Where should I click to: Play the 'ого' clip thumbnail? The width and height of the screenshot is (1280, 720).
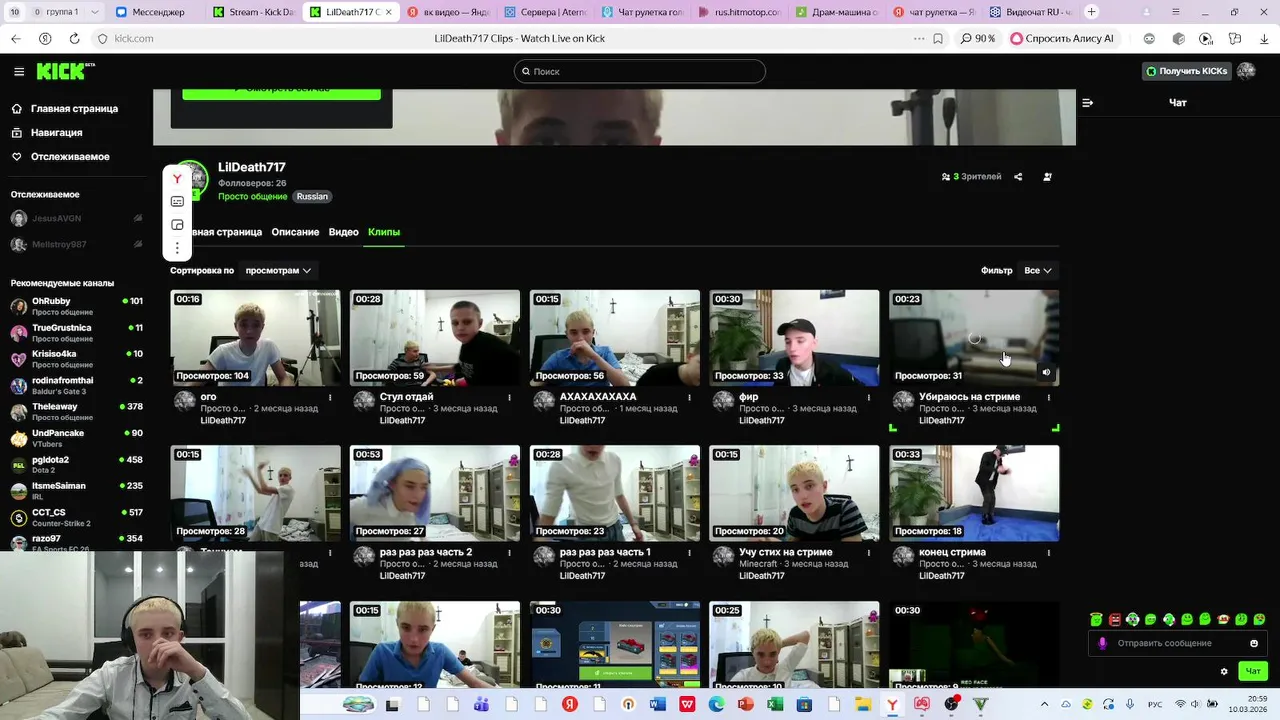[255, 338]
